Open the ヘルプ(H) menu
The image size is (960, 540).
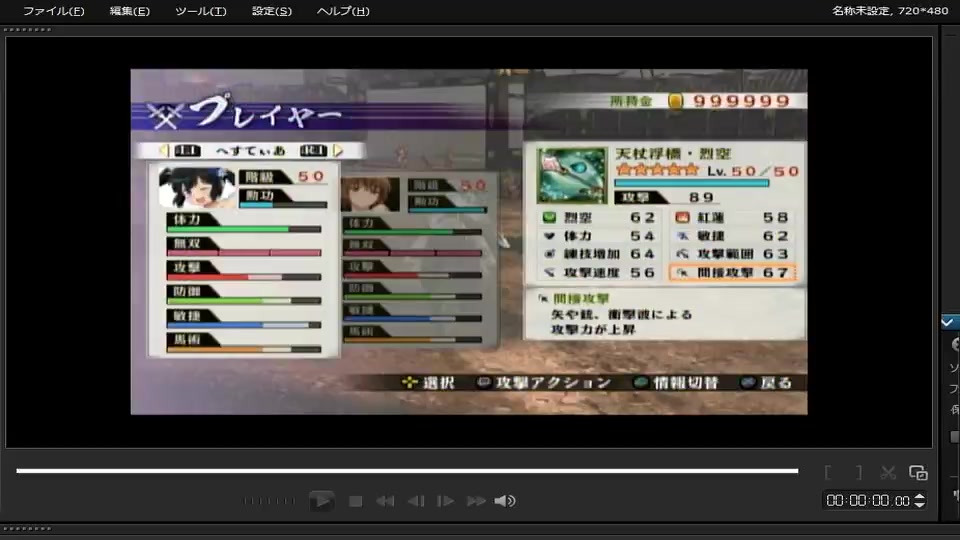tap(343, 11)
